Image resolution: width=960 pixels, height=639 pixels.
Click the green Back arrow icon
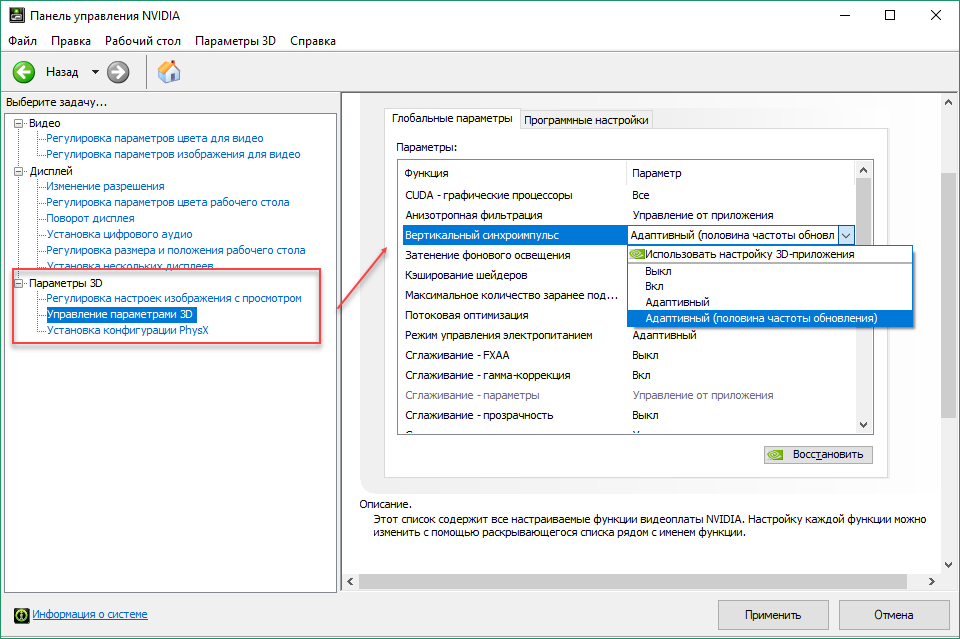[x=24, y=72]
